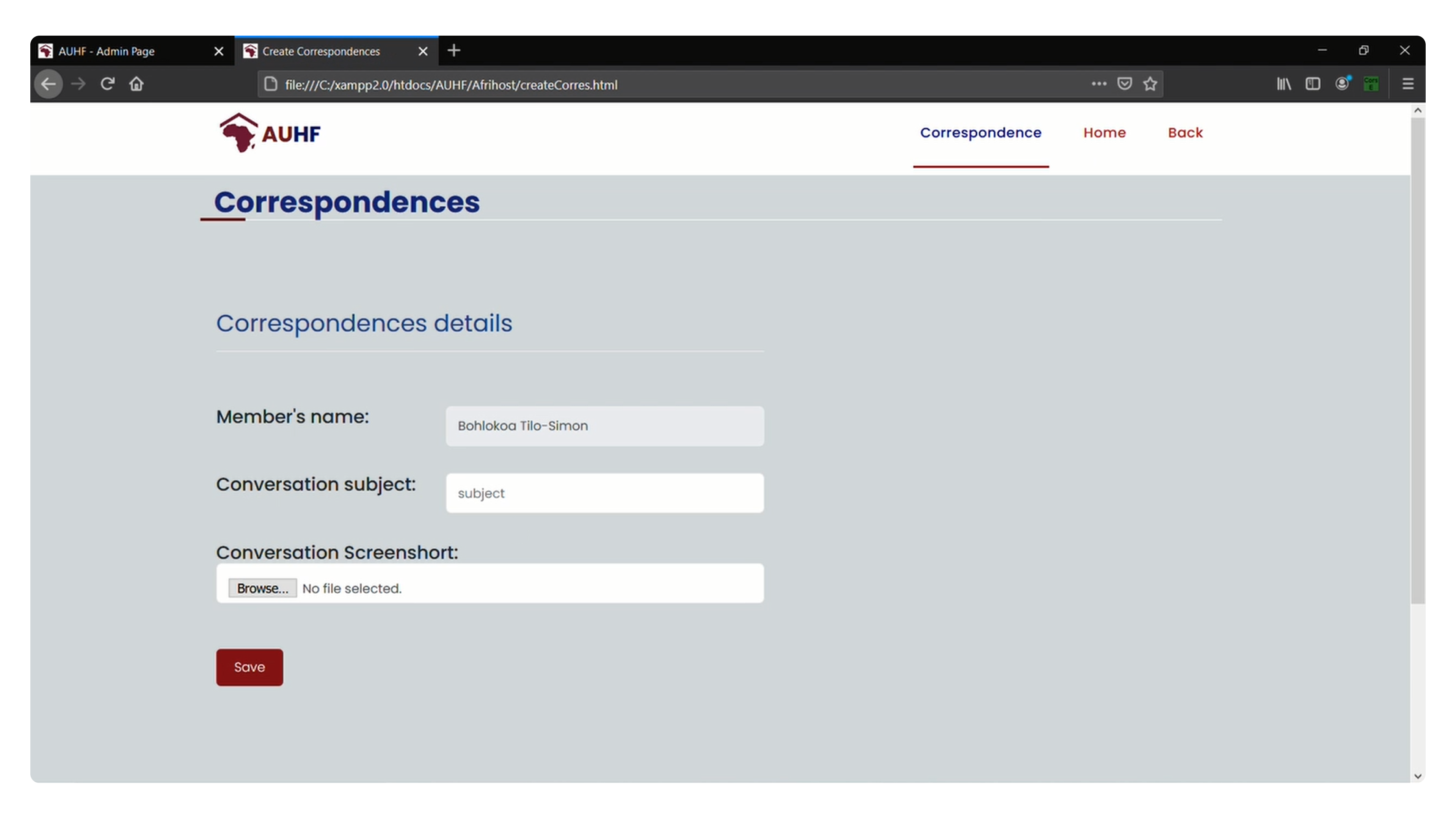Bookmark this page with the star icon
The height and width of the screenshot is (819, 1456).
click(x=1150, y=84)
